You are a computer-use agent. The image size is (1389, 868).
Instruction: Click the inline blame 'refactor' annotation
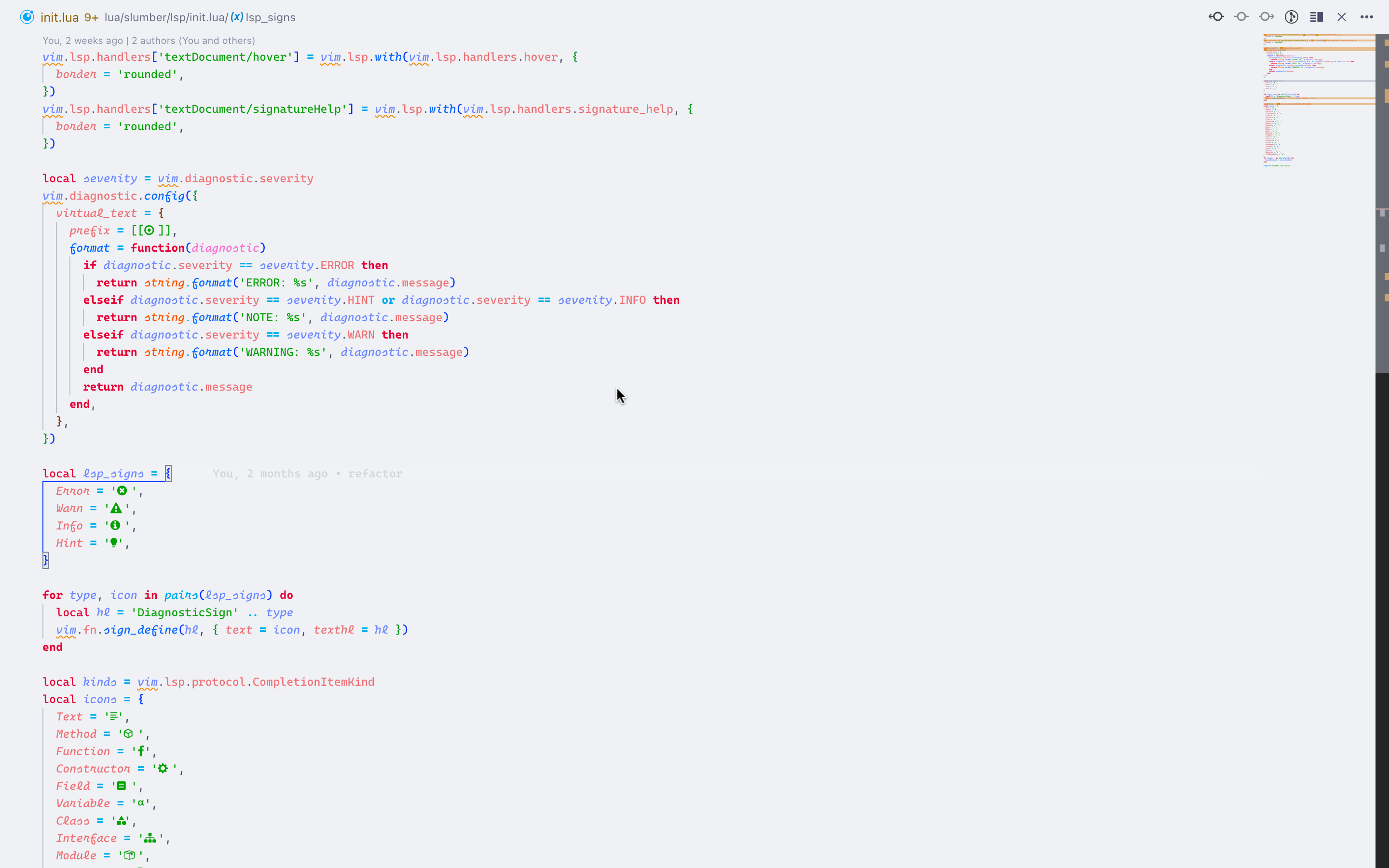[x=375, y=474]
